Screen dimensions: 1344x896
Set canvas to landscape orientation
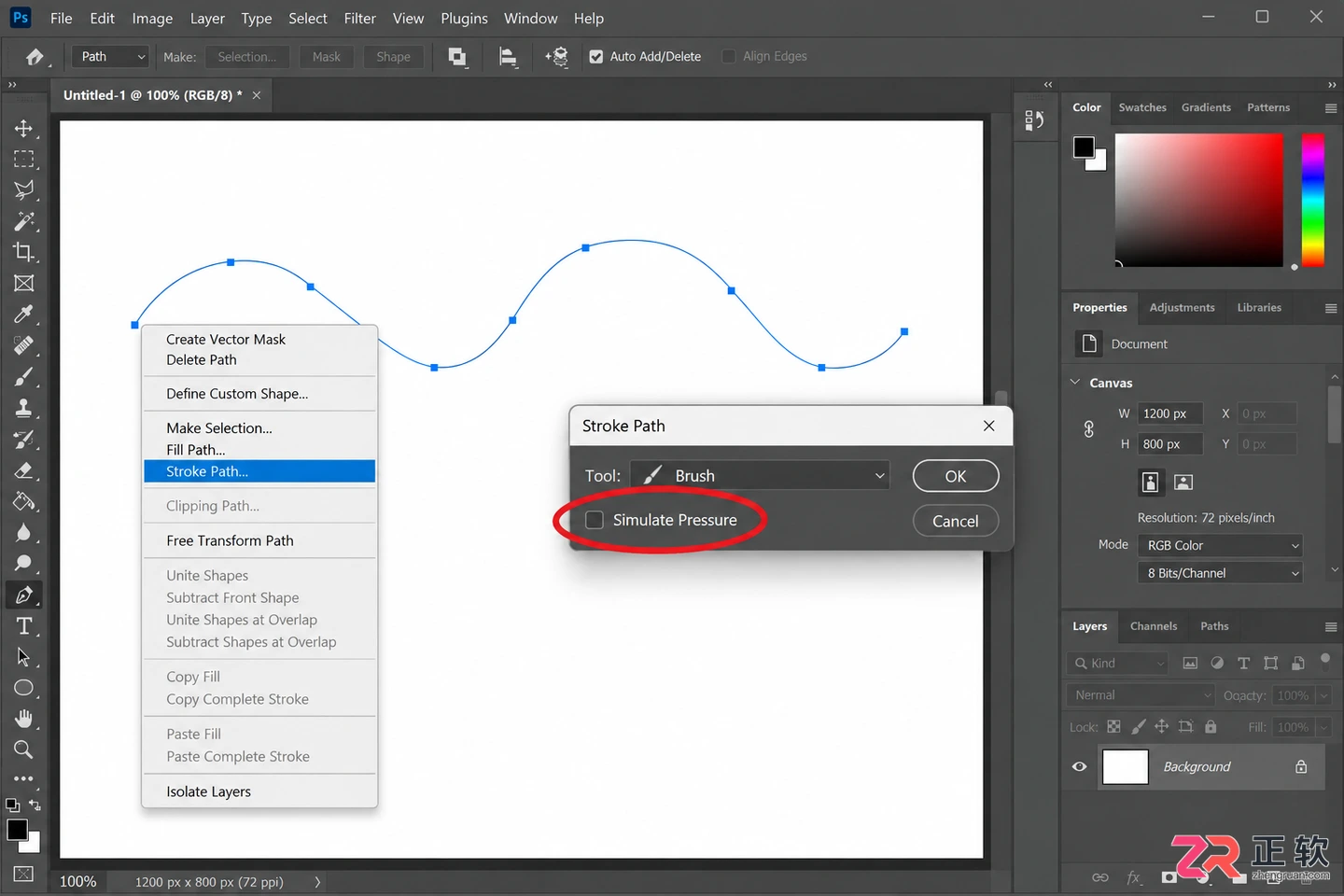tap(1183, 483)
